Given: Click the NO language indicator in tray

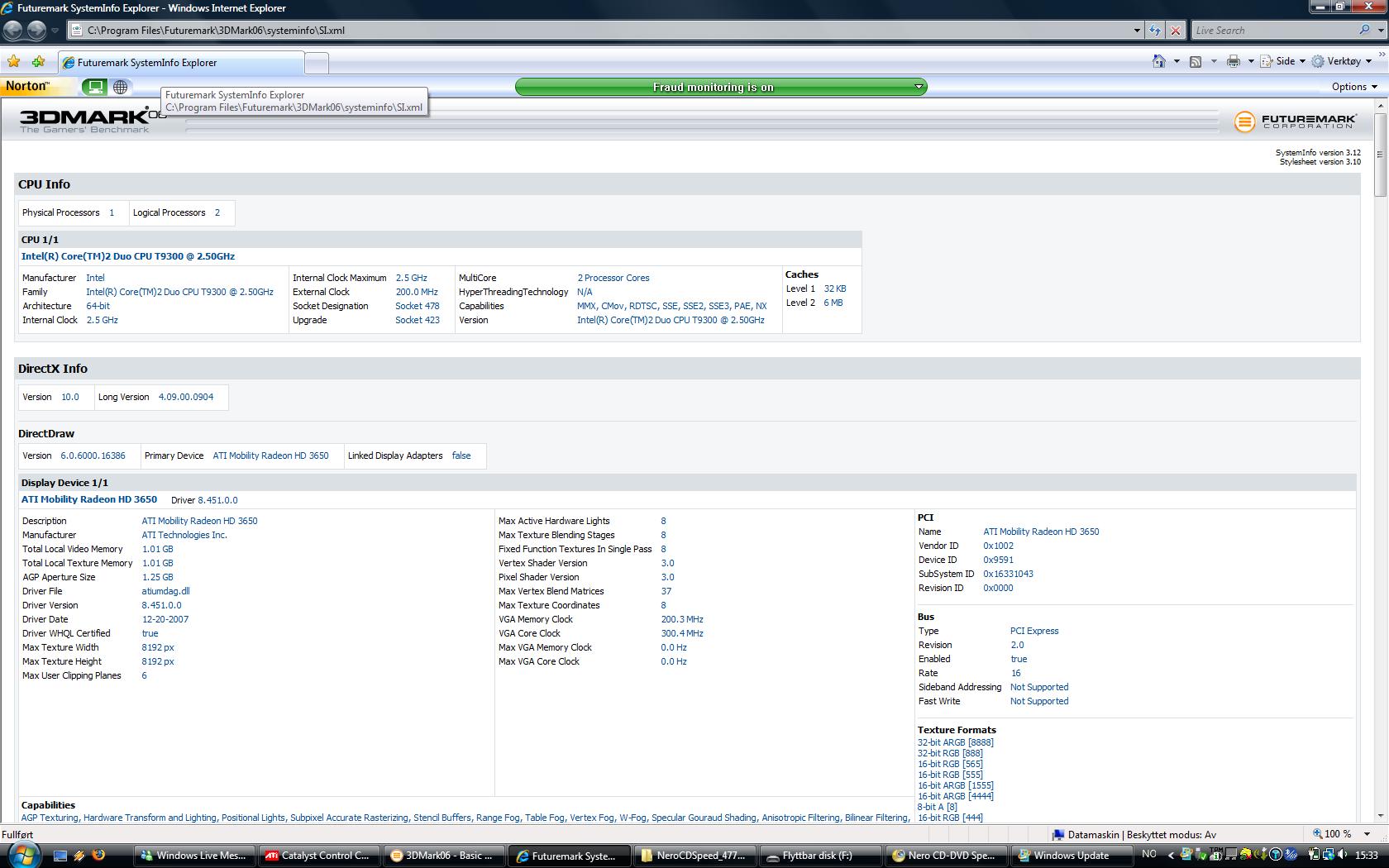Looking at the screenshot, I should [x=1149, y=854].
